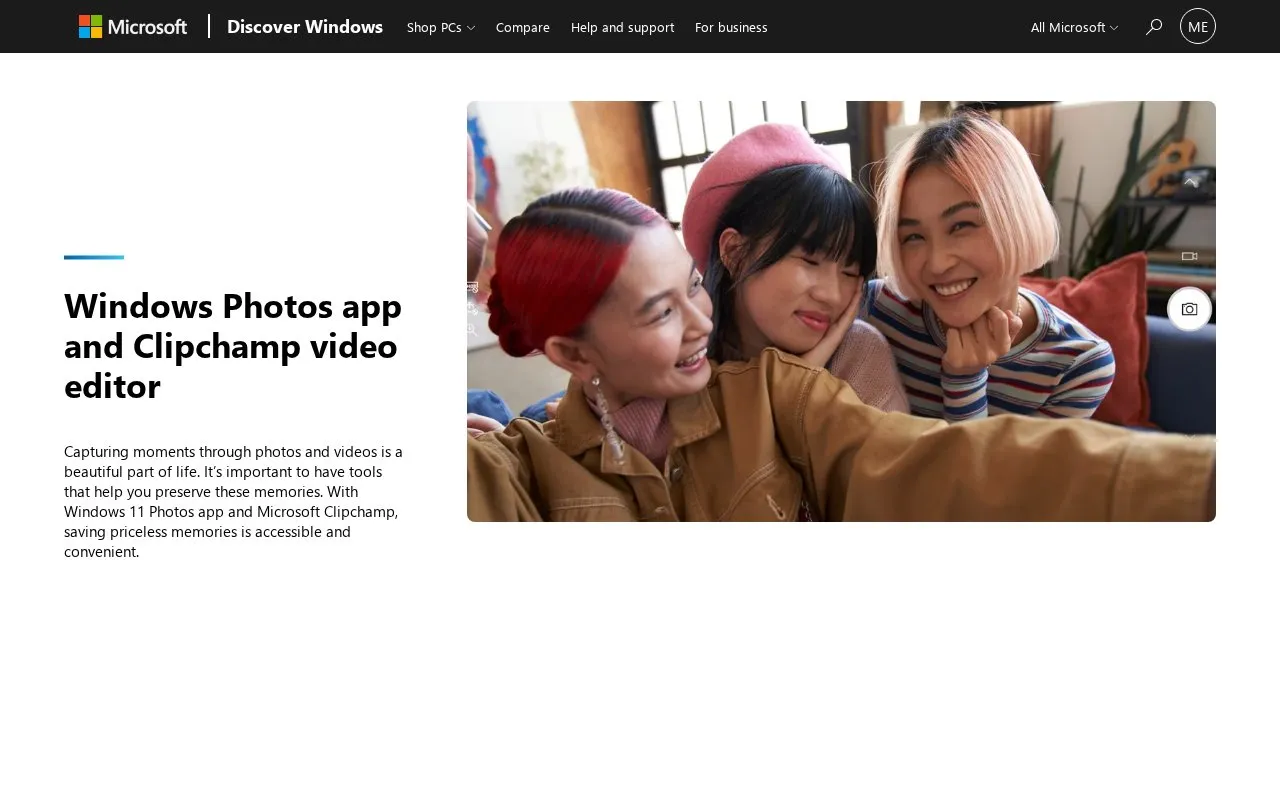
Task: Open the search magnifier icon
Action: tap(1154, 27)
